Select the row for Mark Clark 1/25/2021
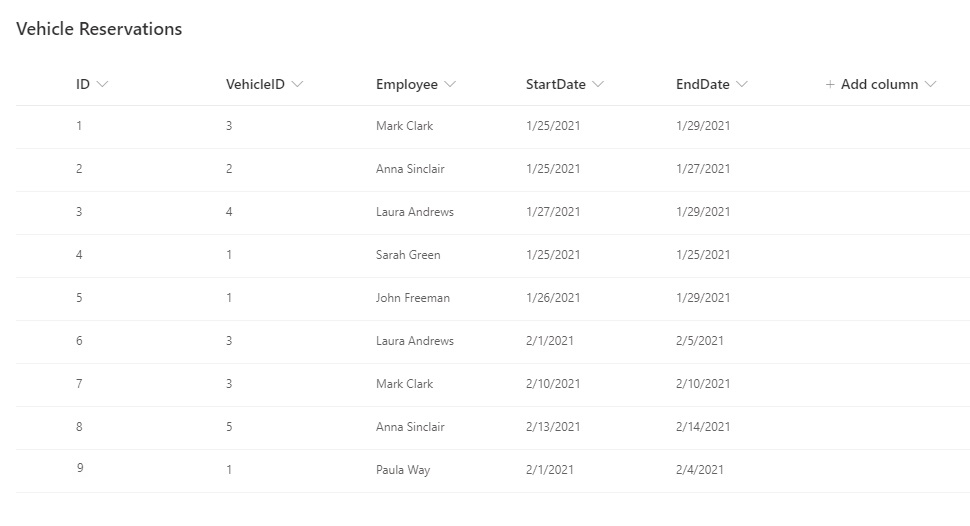This screenshot has height=526, width=970. point(493,126)
